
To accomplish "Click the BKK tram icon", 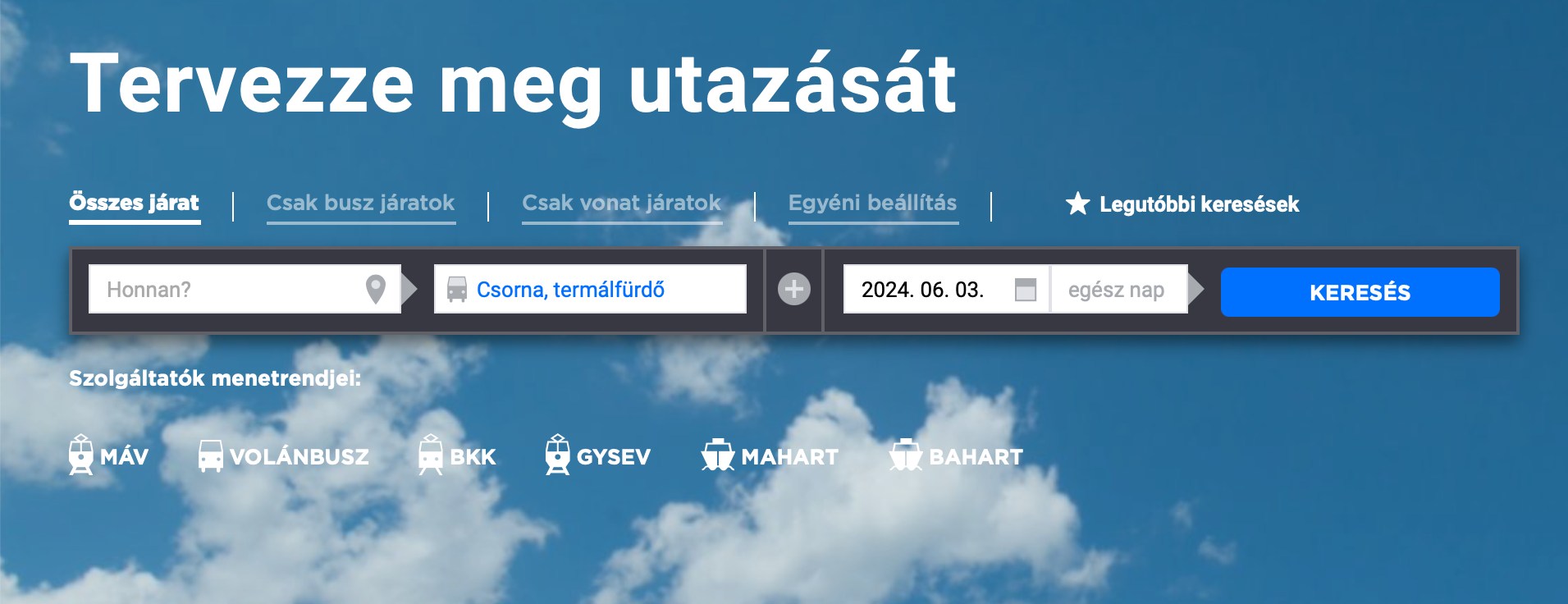I will pyautogui.click(x=431, y=455).
